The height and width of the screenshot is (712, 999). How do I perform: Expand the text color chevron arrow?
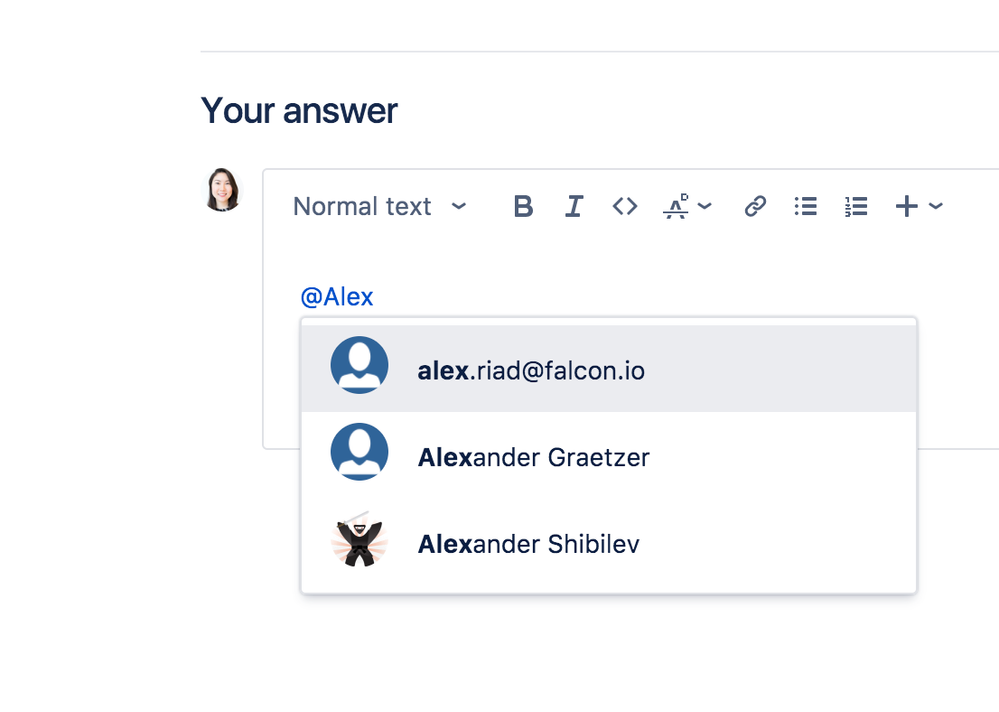pyautogui.click(x=705, y=206)
